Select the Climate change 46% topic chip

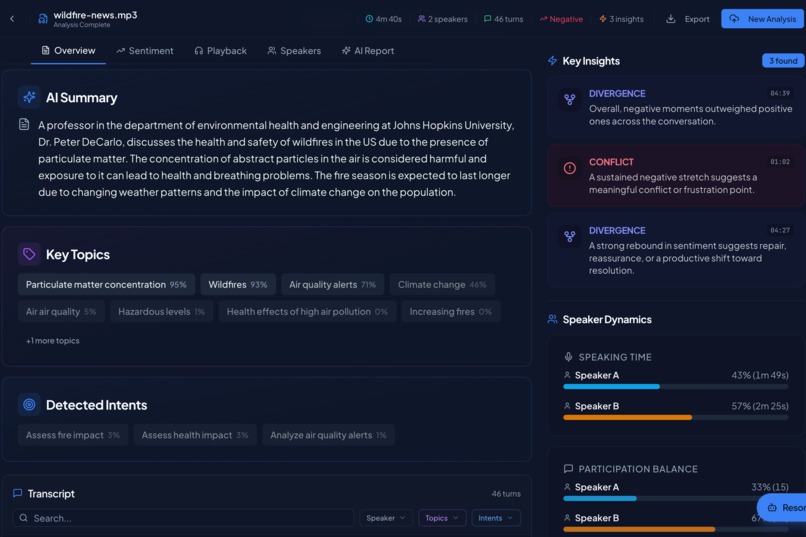click(x=442, y=284)
